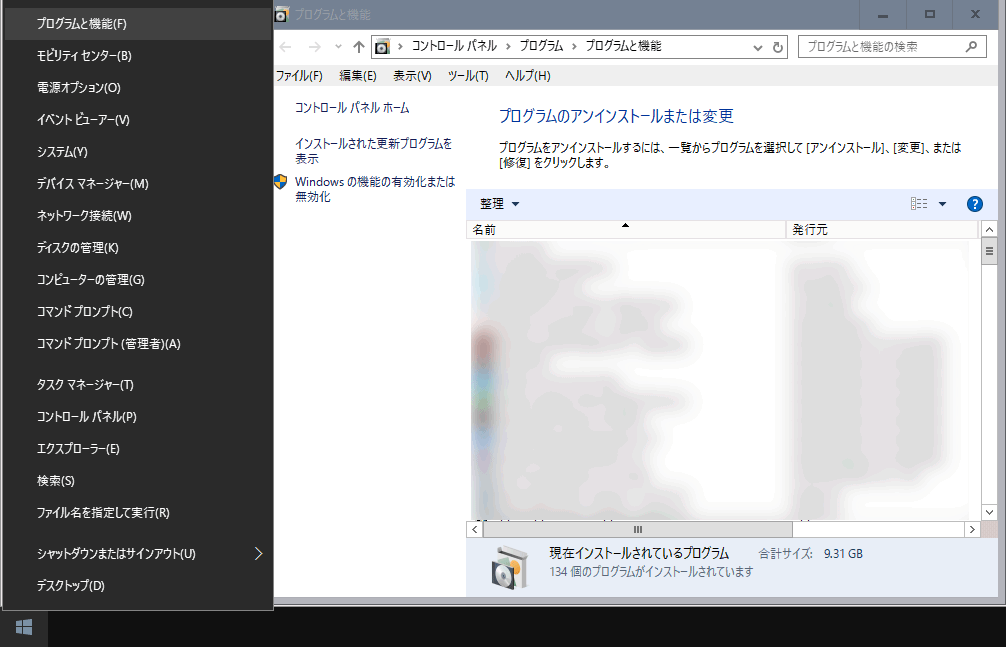The height and width of the screenshot is (647, 1006).
Task: Click the refresh icon beside address bar
Action: click(780, 47)
